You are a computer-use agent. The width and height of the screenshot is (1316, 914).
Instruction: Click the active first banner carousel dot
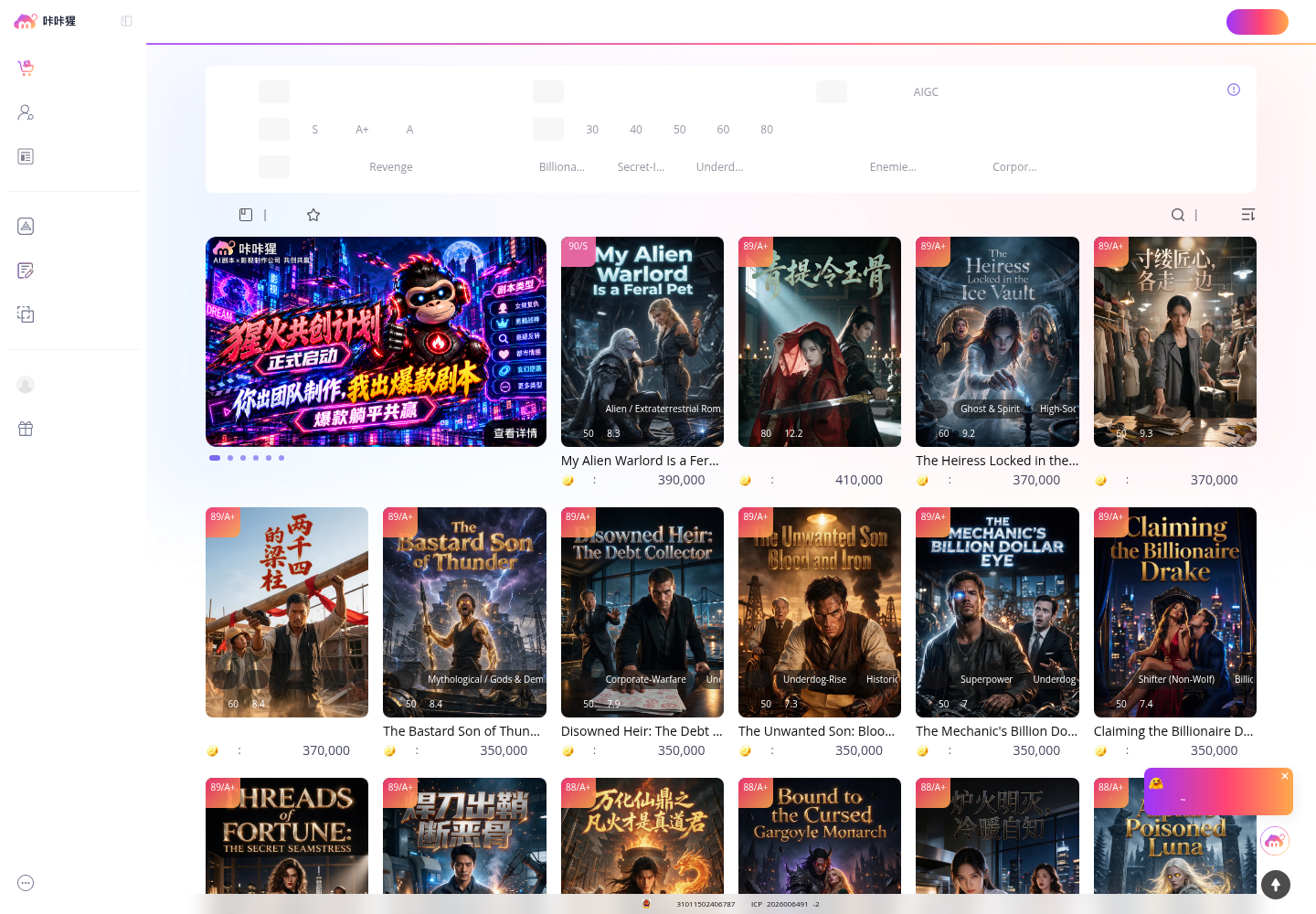215,458
